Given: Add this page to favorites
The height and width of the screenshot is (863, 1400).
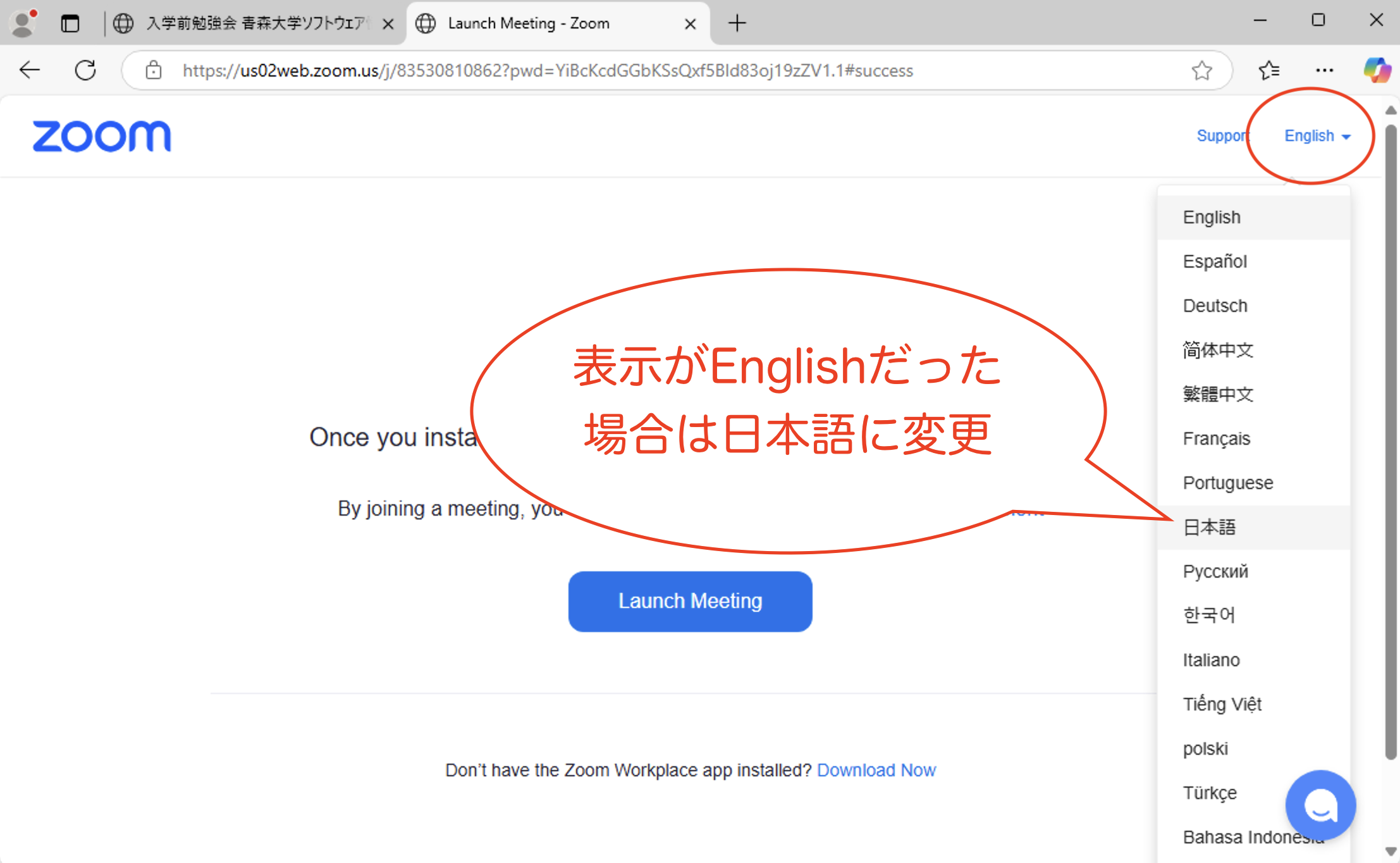Looking at the screenshot, I should tap(1201, 70).
